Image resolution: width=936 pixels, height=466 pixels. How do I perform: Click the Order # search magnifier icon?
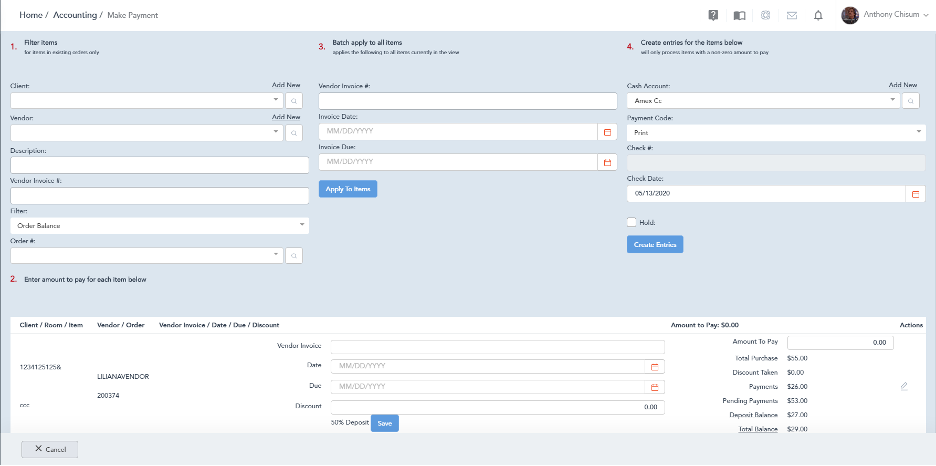(x=294, y=255)
